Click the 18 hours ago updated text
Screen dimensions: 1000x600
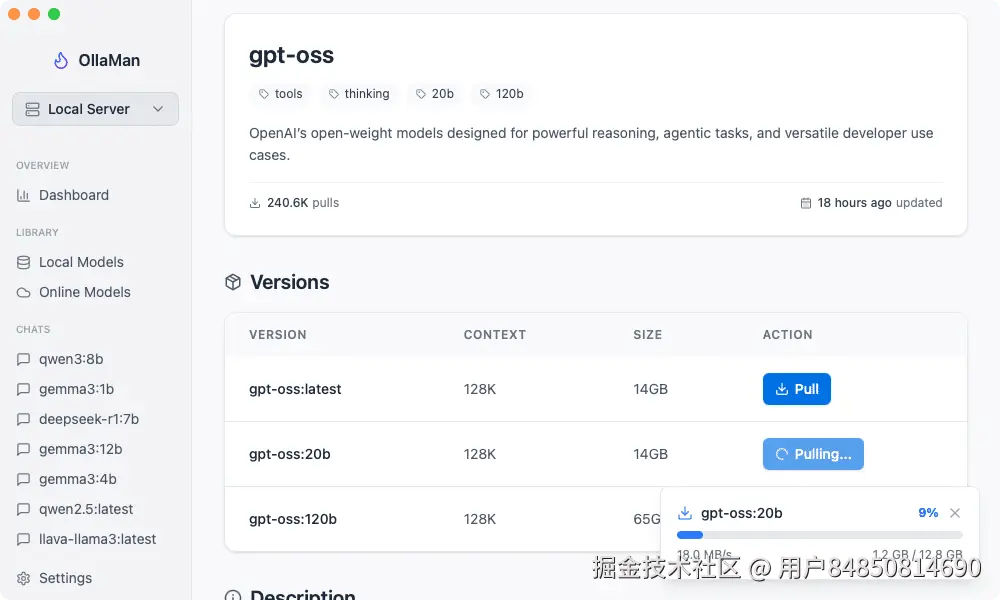[x=880, y=203]
